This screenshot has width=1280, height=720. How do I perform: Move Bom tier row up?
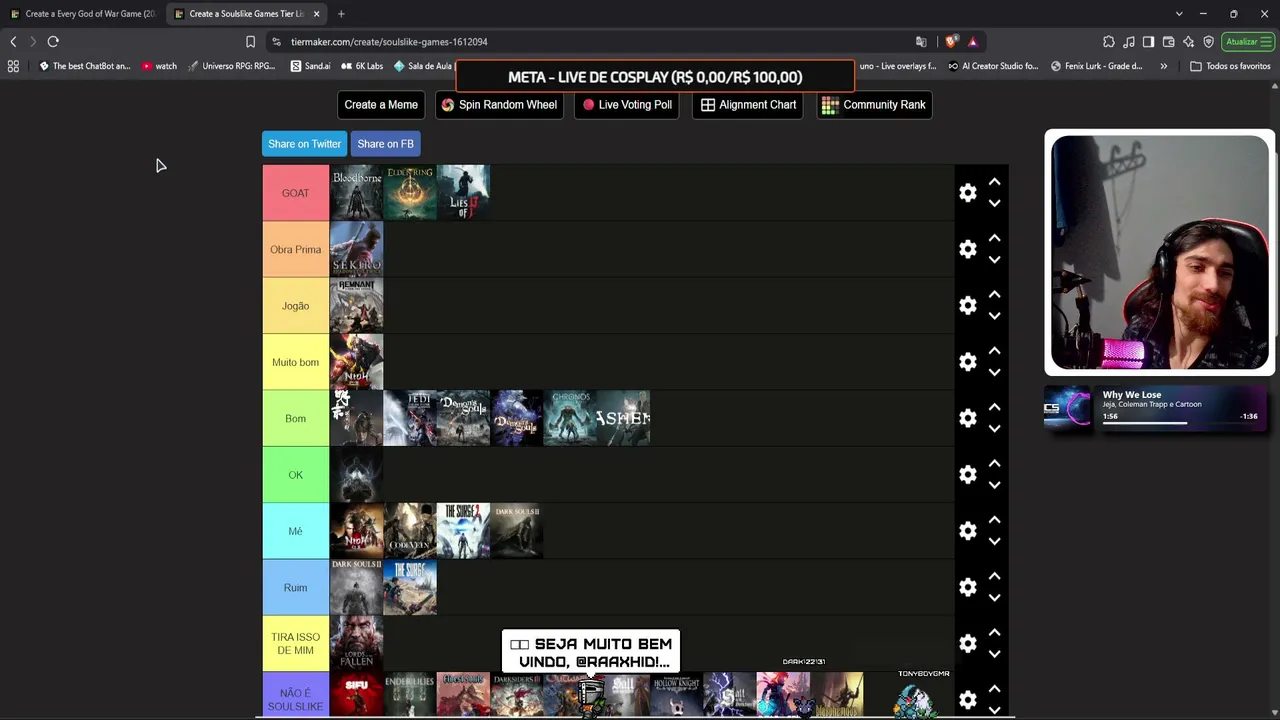994,407
